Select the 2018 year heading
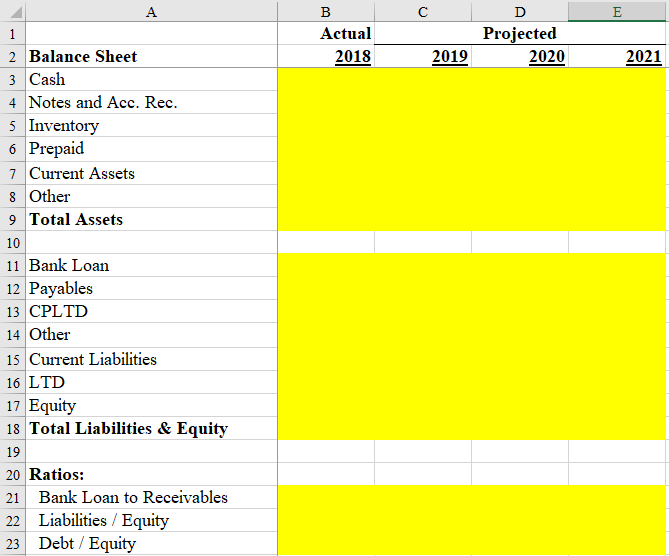669x556 pixels. point(326,56)
